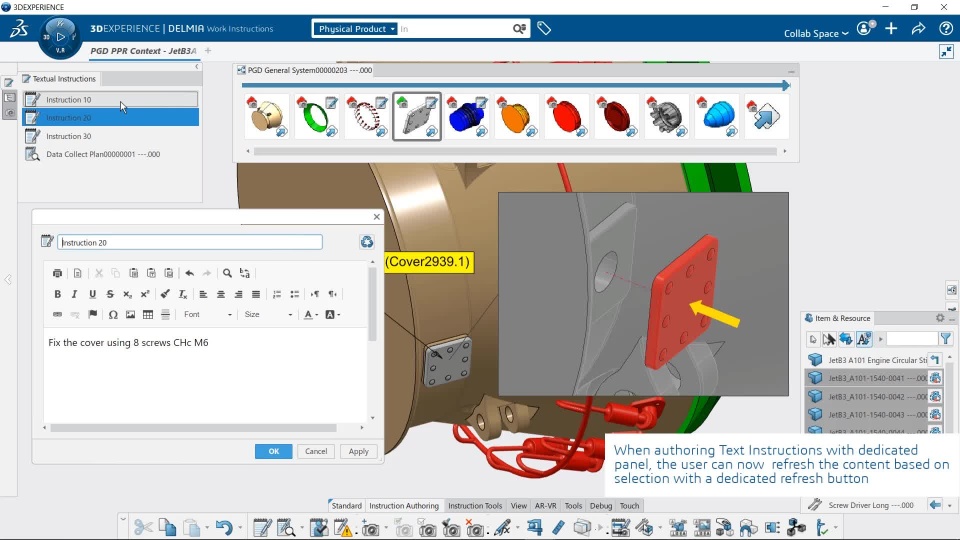Center align text in the editor
This screenshot has height=540, width=960.
(221, 294)
